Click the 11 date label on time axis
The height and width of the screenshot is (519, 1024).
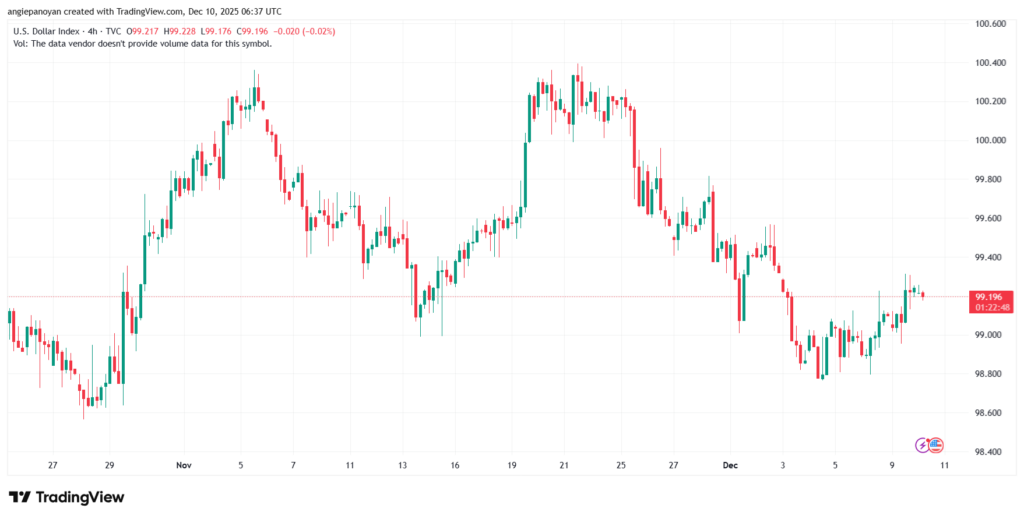pos(350,465)
